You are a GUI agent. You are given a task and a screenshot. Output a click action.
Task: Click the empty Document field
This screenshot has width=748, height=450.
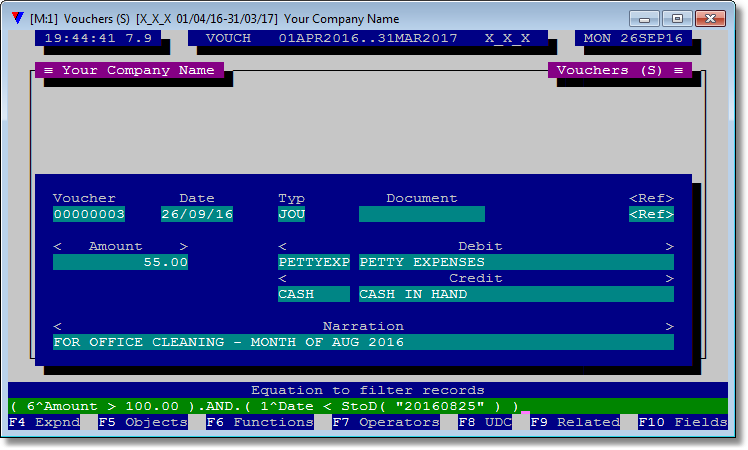tap(422, 214)
